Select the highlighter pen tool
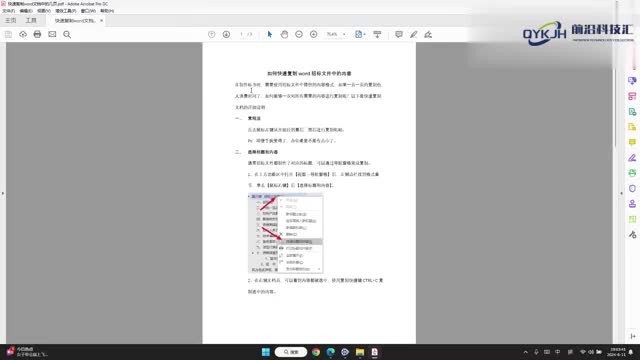This screenshot has height=360, width=640. [413, 34]
